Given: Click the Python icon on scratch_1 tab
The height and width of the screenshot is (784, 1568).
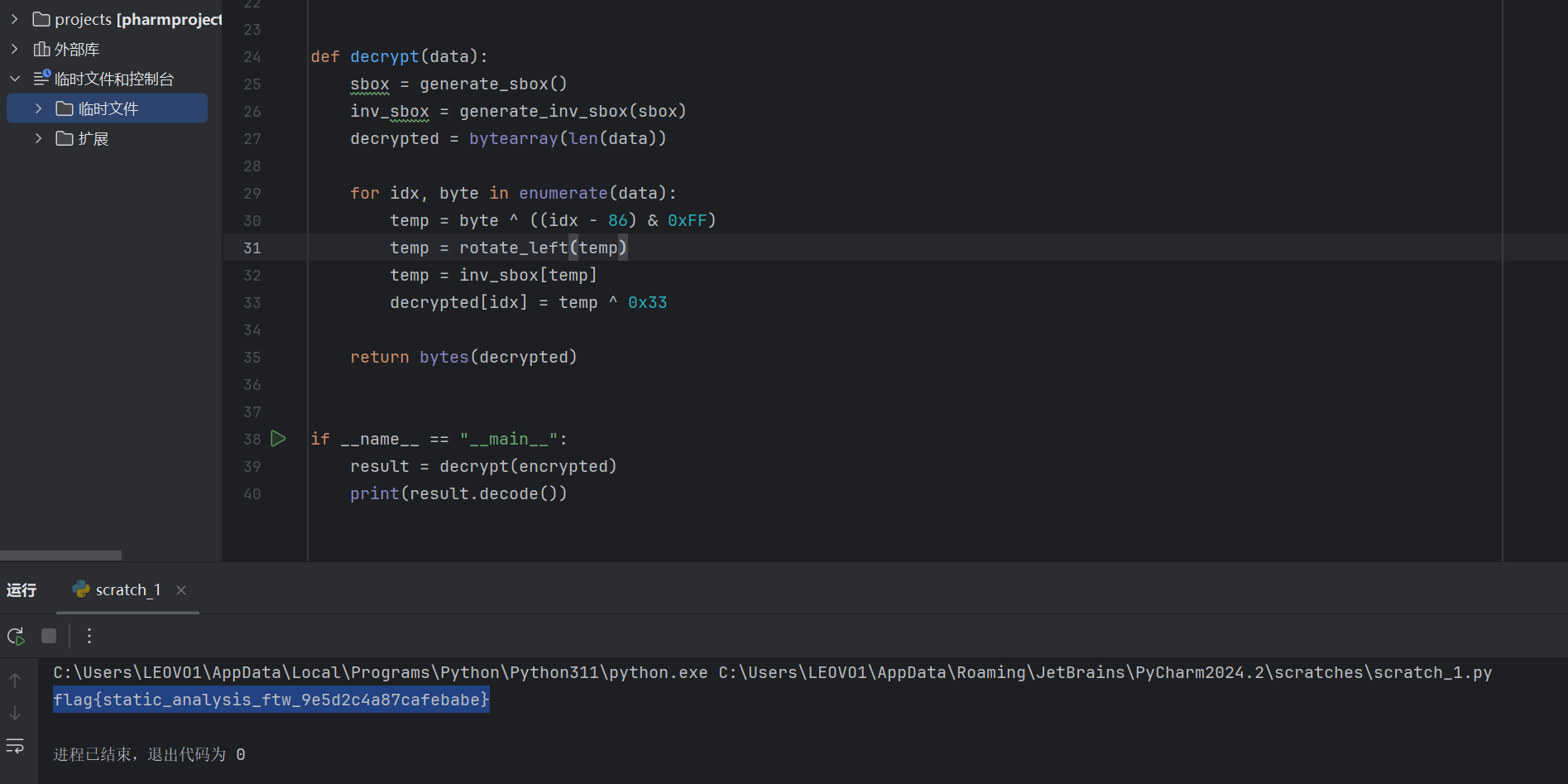Looking at the screenshot, I should (81, 589).
